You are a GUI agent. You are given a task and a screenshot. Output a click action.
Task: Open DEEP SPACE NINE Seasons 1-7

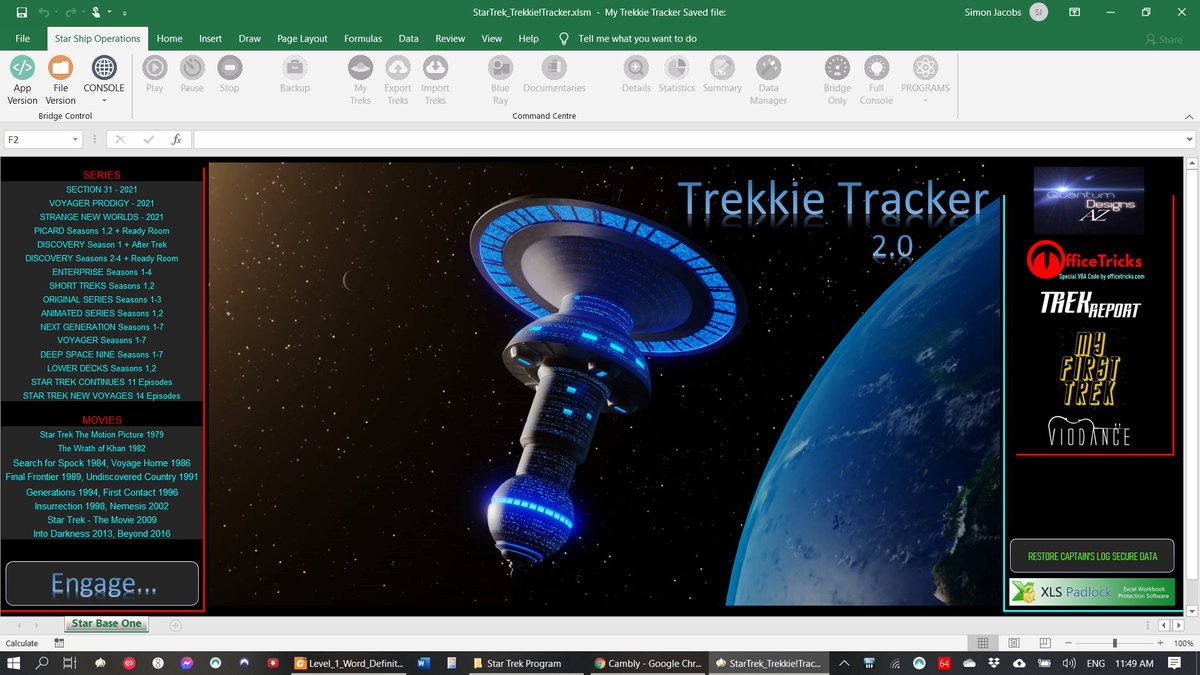click(x=101, y=354)
